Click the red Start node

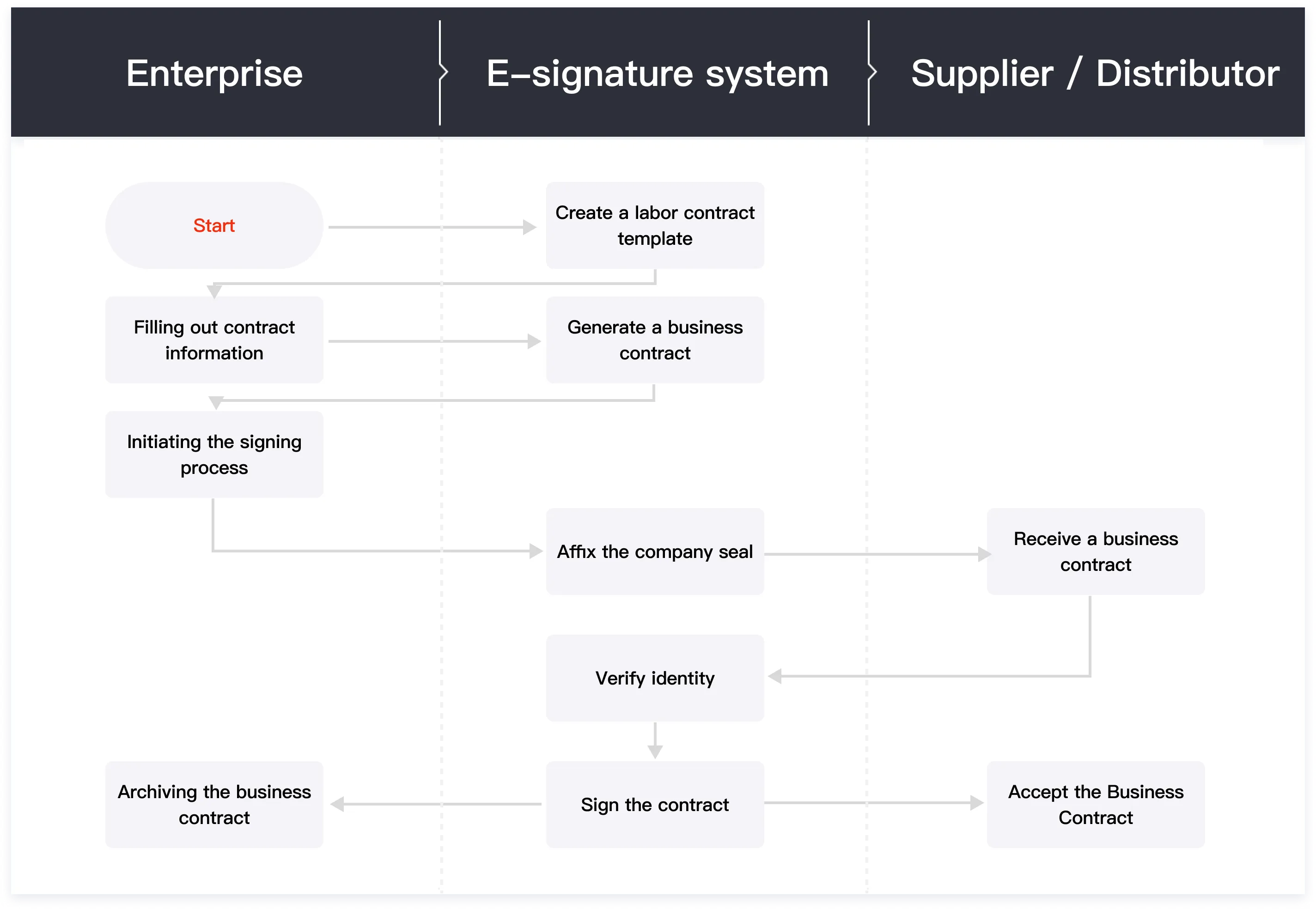pyautogui.click(x=213, y=225)
